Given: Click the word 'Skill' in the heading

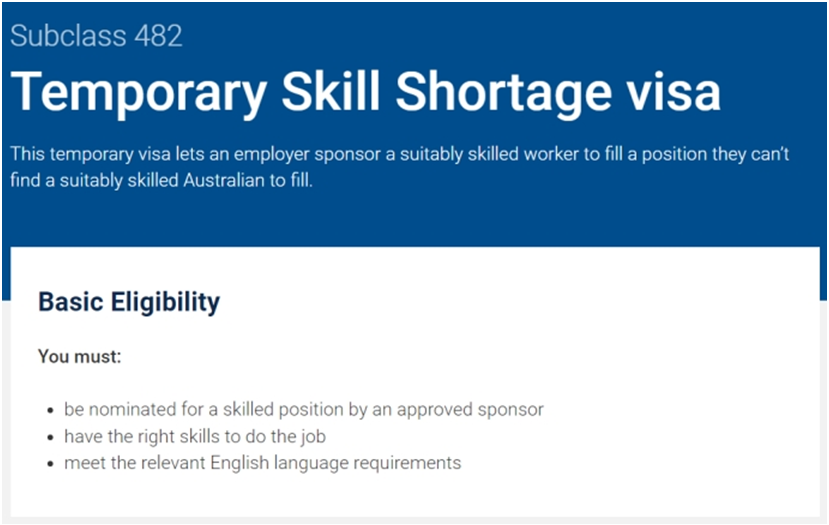Looking at the screenshot, I should (x=330, y=92).
